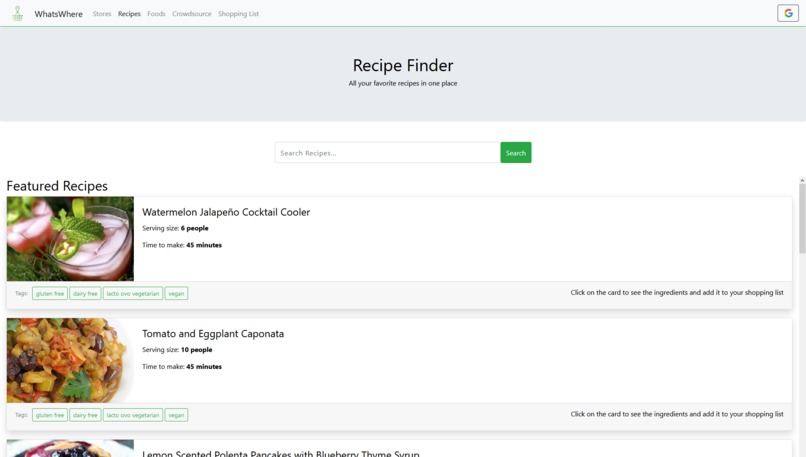This screenshot has width=806, height=457.
Task: Click "All your favorite recipes in one place"
Action: [403, 83]
